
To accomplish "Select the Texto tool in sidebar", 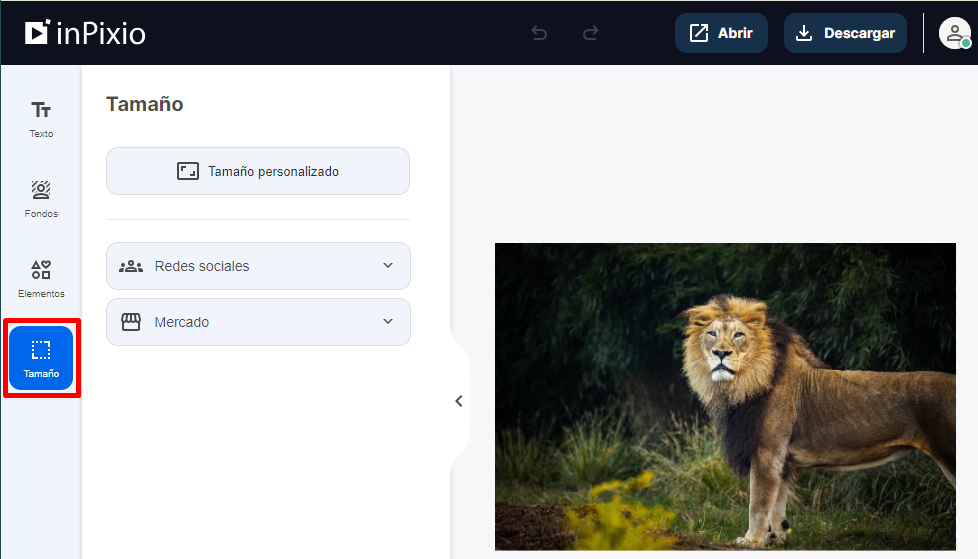I will coord(41,118).
